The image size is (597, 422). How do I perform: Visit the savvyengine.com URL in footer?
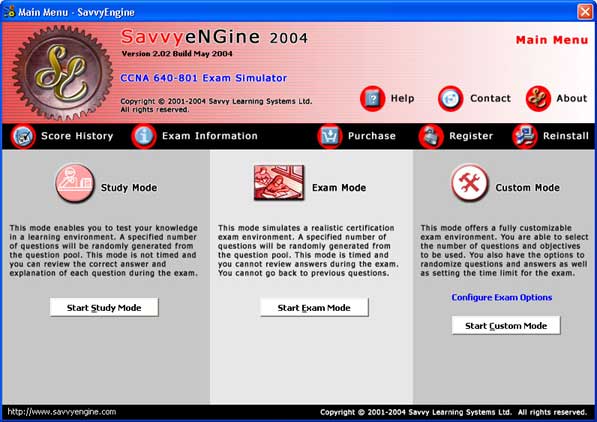62,412
